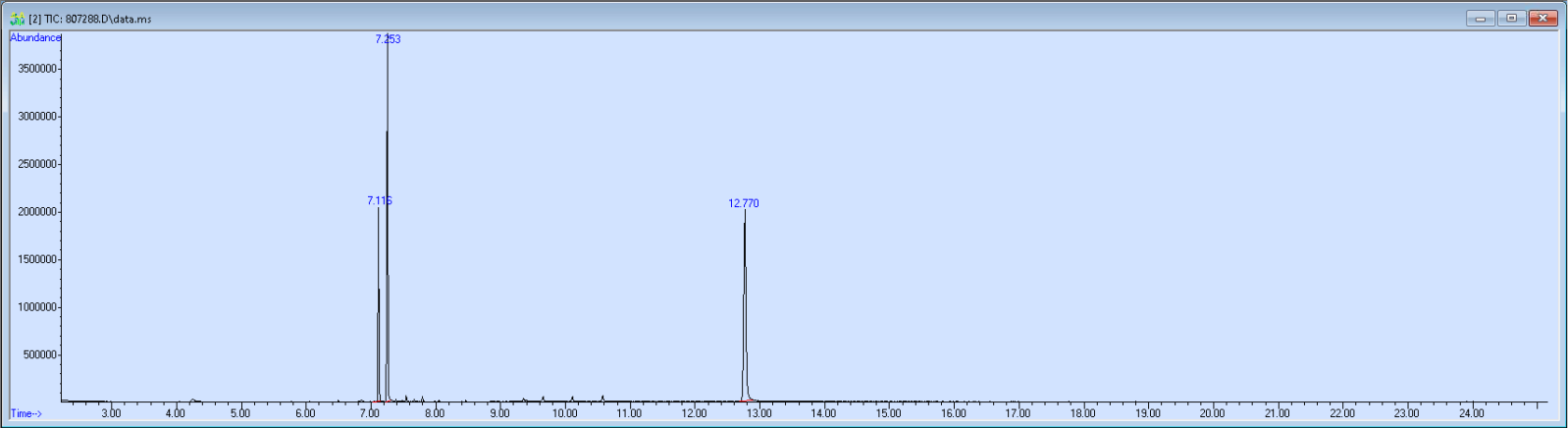Restore the TIC chromatogram window
Viewport: 1568px width, 428px height.
(1512, 19)
